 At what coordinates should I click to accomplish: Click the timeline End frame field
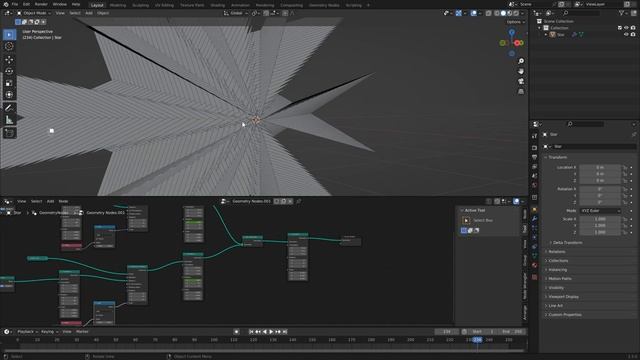pyautogui.click(x=512, y=332)
